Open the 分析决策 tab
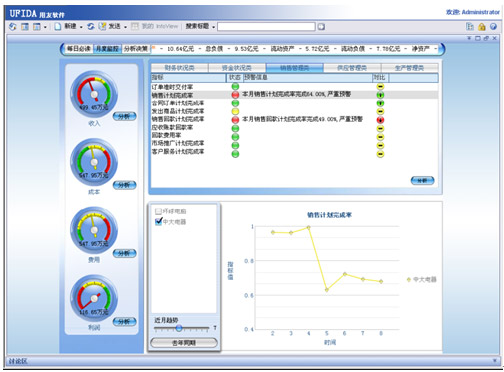Viewport: 504px width, 372px height. (x=136, y=49)
